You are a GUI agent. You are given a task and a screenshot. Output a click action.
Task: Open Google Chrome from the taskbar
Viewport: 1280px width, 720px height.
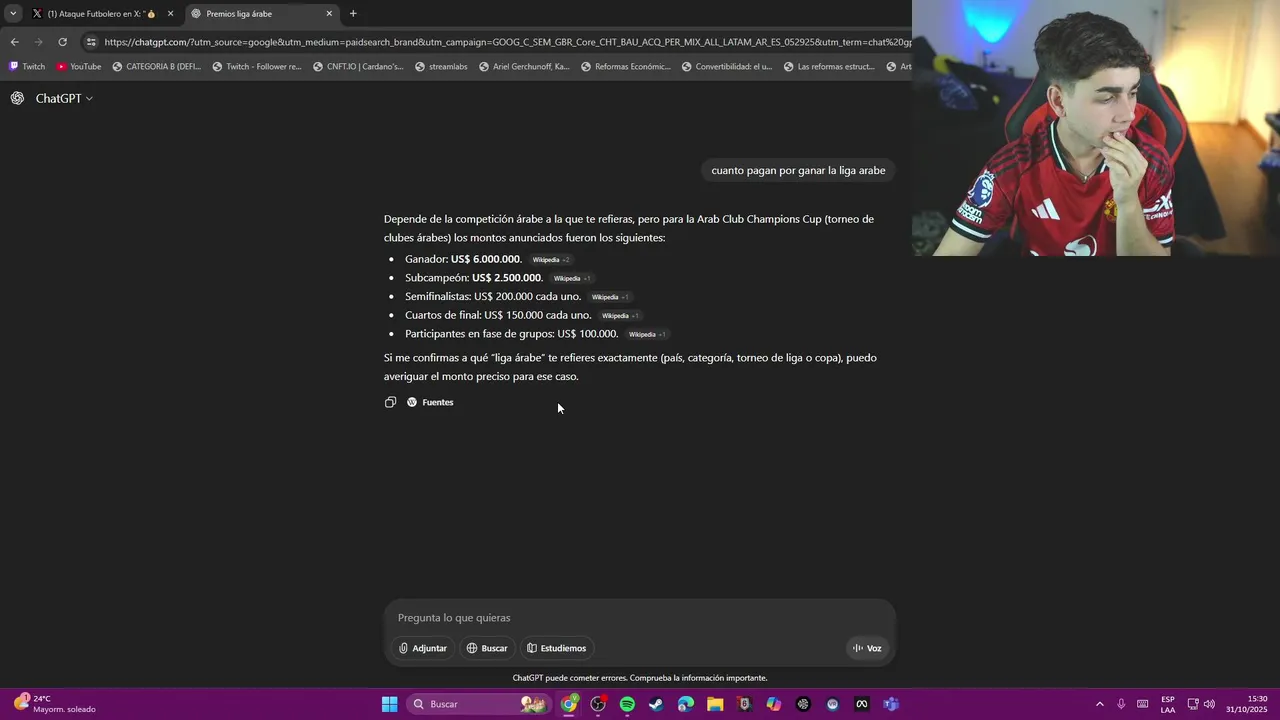pos(568,704)
